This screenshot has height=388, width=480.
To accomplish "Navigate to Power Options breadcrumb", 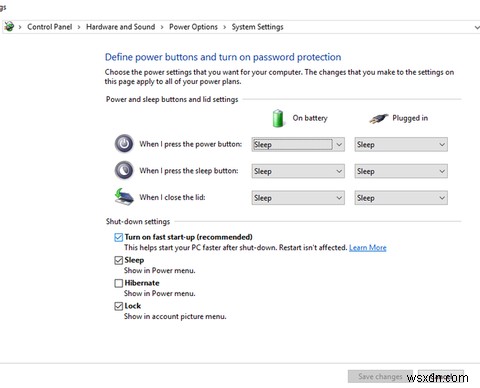I will pyautogui.click(x=193, y=27).
